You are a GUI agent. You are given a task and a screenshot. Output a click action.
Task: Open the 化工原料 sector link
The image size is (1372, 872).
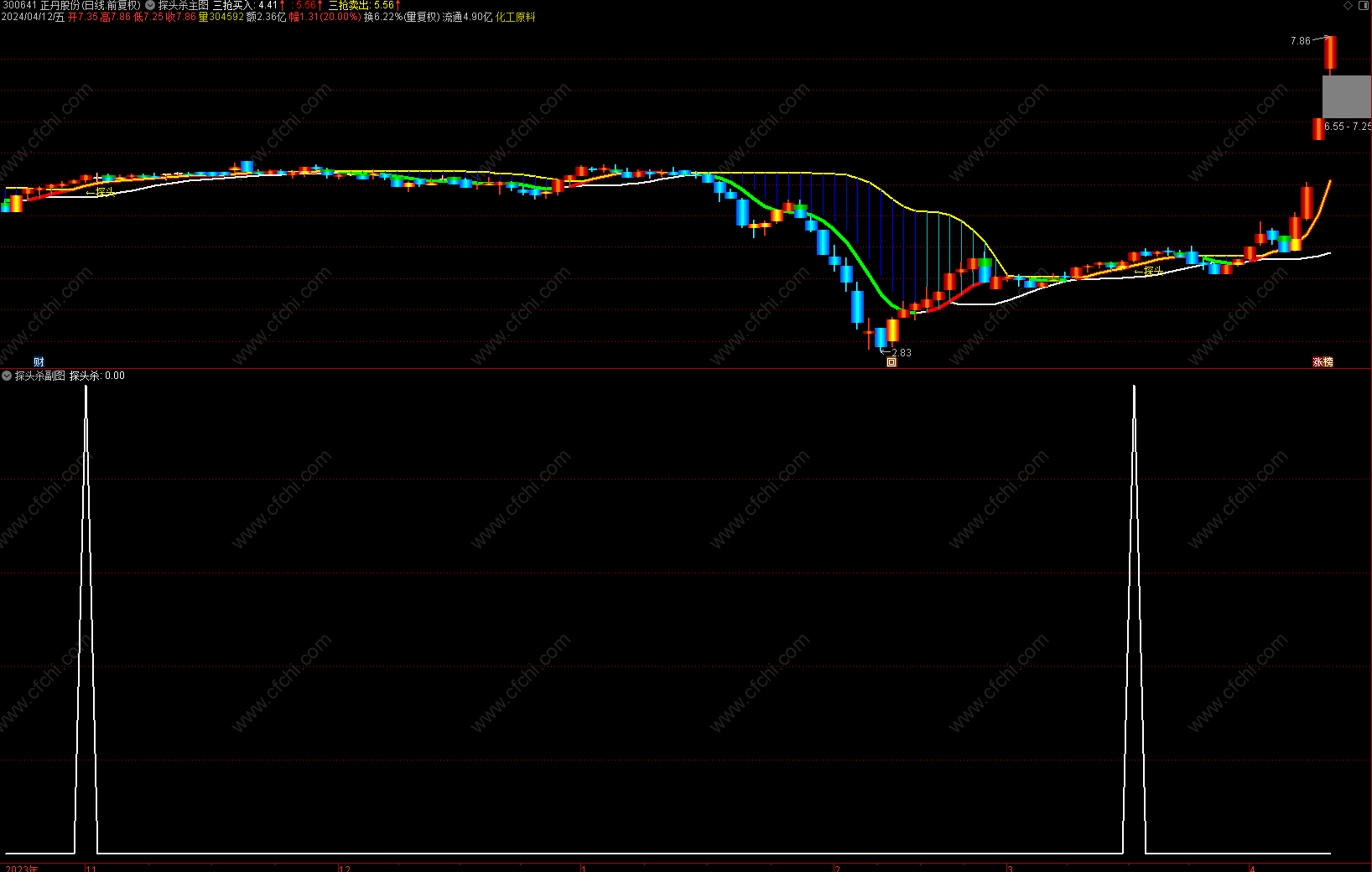(x=515, y=17)
